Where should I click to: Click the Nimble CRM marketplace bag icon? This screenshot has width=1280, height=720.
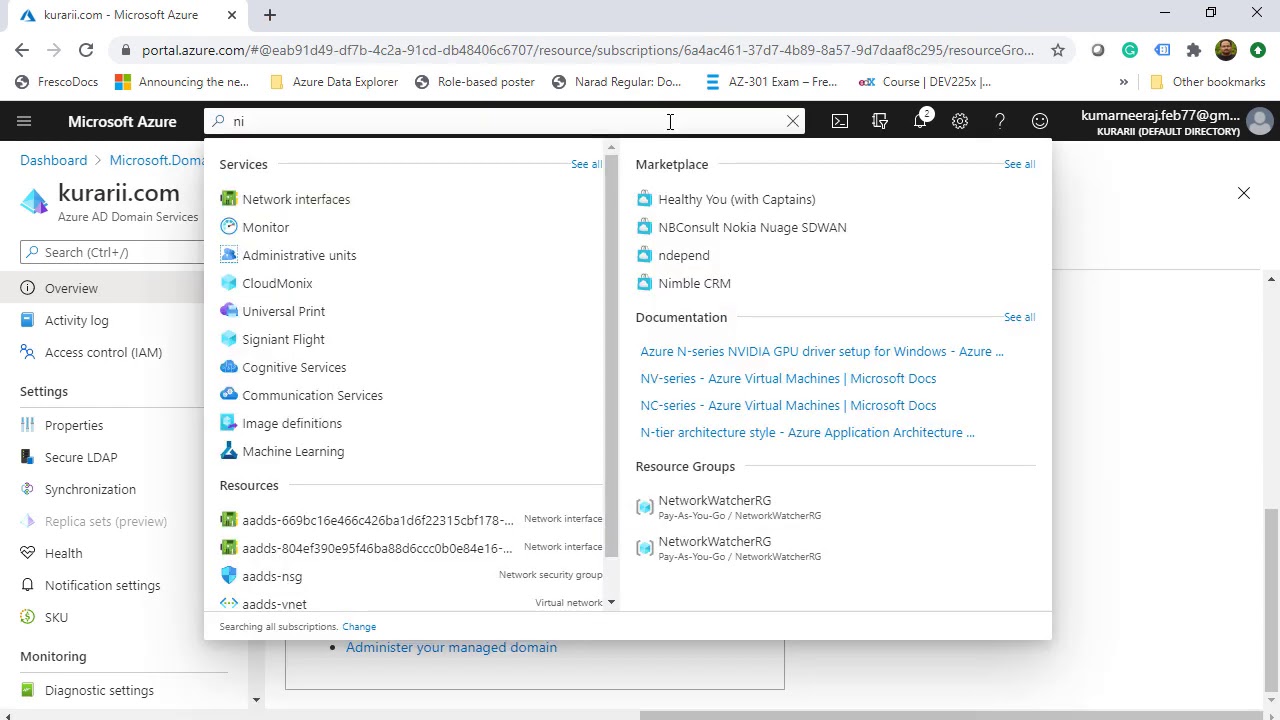(x=645, y=283)
